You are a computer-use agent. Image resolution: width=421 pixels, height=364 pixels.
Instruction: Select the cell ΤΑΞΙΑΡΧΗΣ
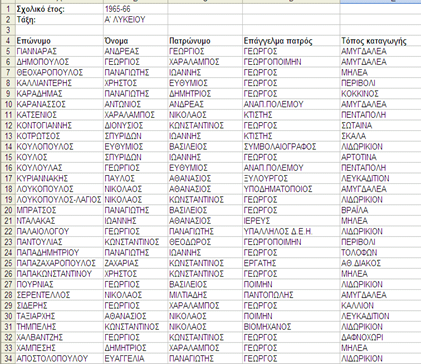[59, 316]
